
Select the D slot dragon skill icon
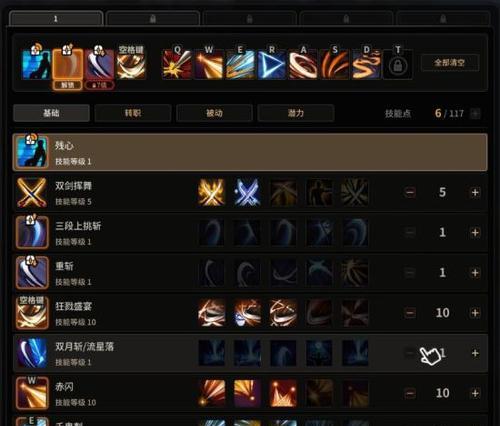[366, 64]
